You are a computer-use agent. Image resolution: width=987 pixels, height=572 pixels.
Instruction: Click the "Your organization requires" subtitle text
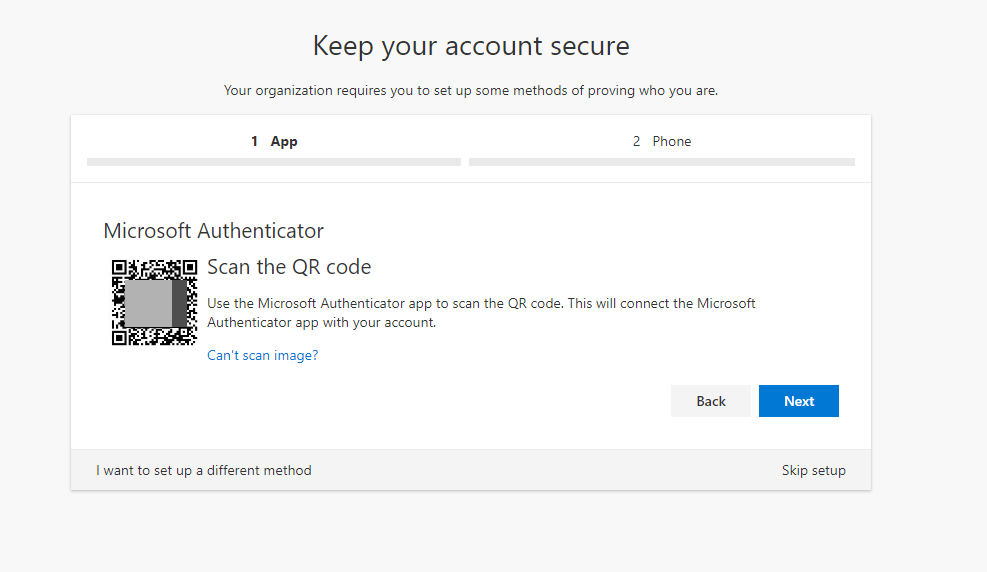pyautogui.click(x=471, y=91)
